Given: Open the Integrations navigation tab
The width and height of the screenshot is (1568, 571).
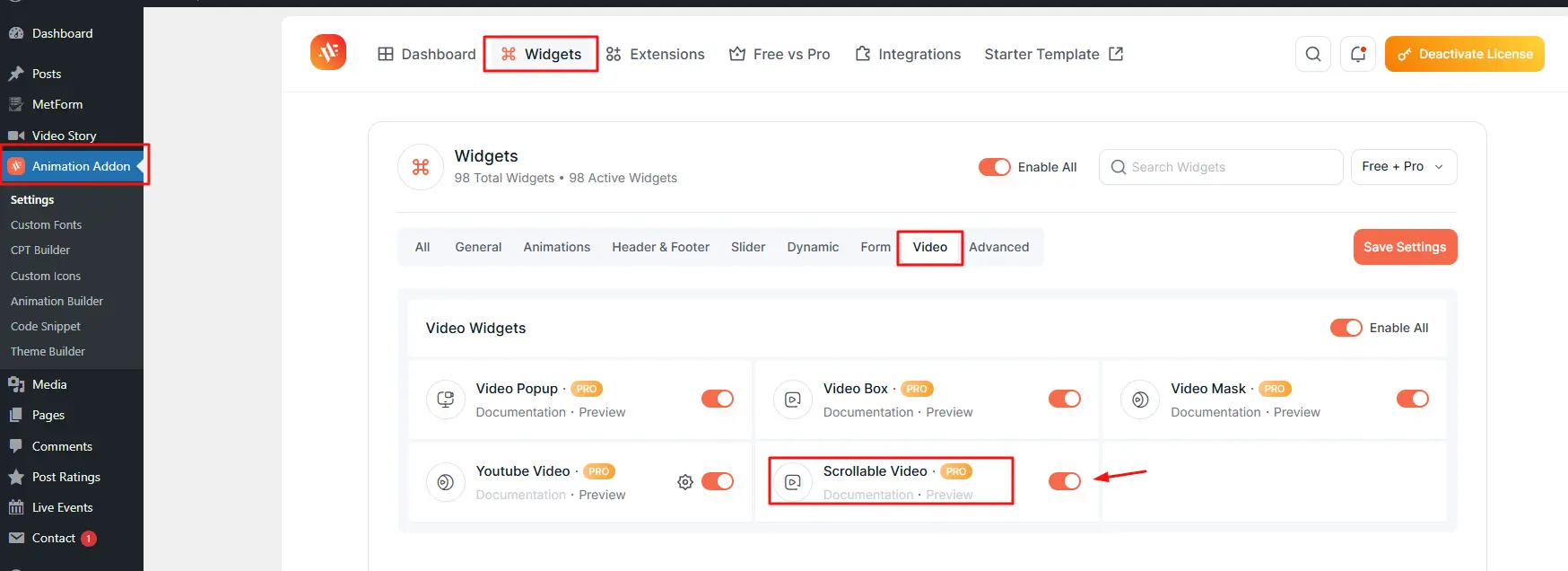Looking at the screenshot, I should (908, 54).
